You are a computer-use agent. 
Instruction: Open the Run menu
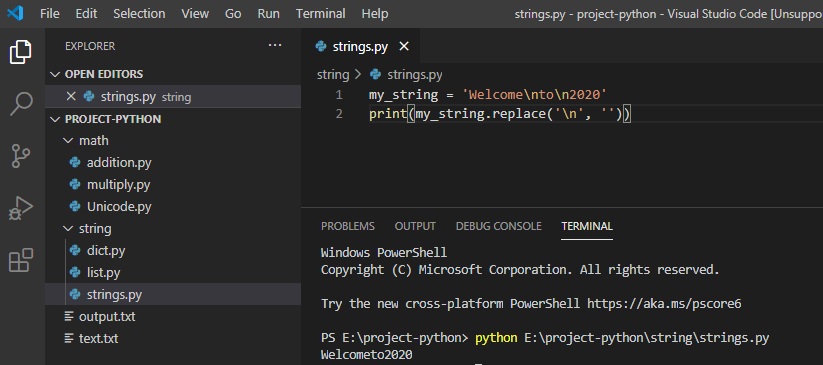(x=268, y=14)
